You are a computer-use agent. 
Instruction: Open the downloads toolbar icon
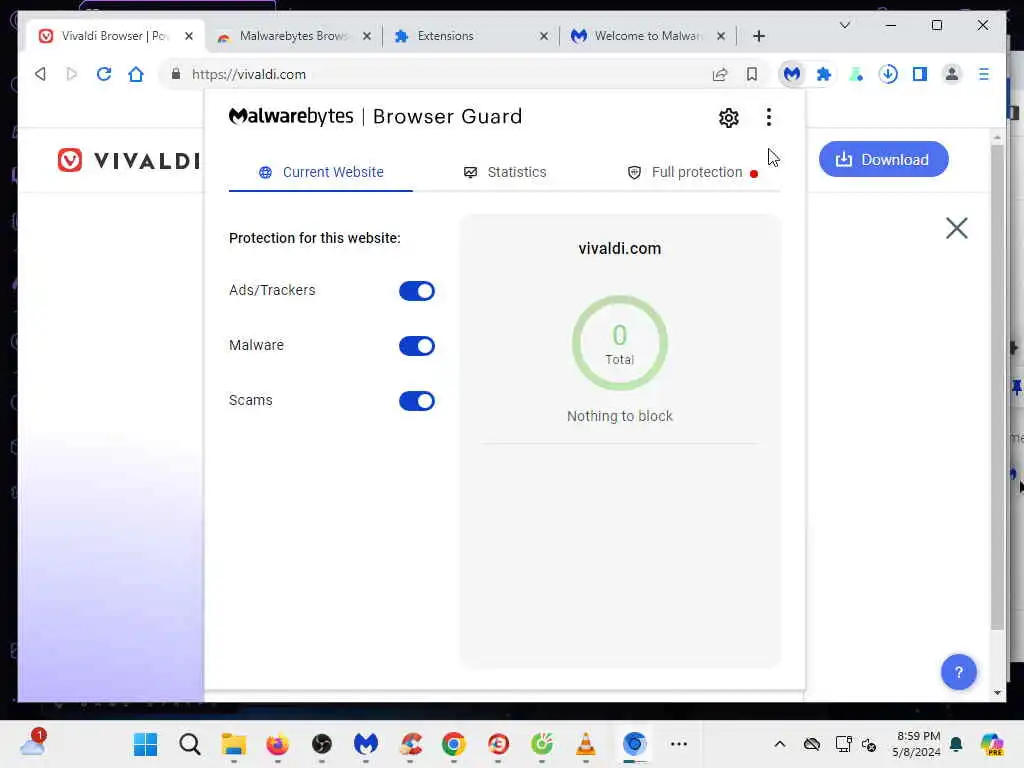point(888,74)
